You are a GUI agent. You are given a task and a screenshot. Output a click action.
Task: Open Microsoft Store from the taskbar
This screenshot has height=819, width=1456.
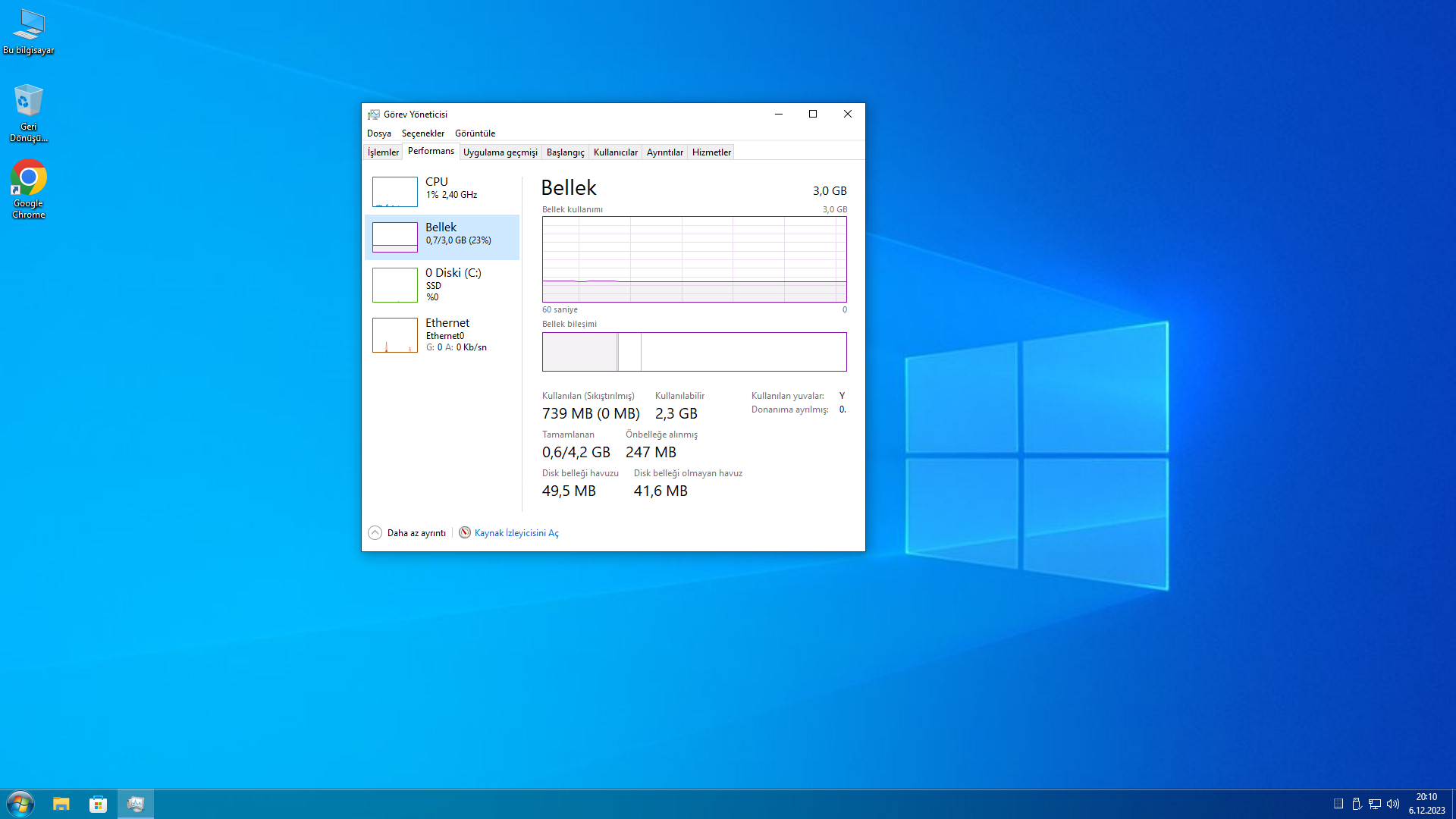click(x=98, y=804)
